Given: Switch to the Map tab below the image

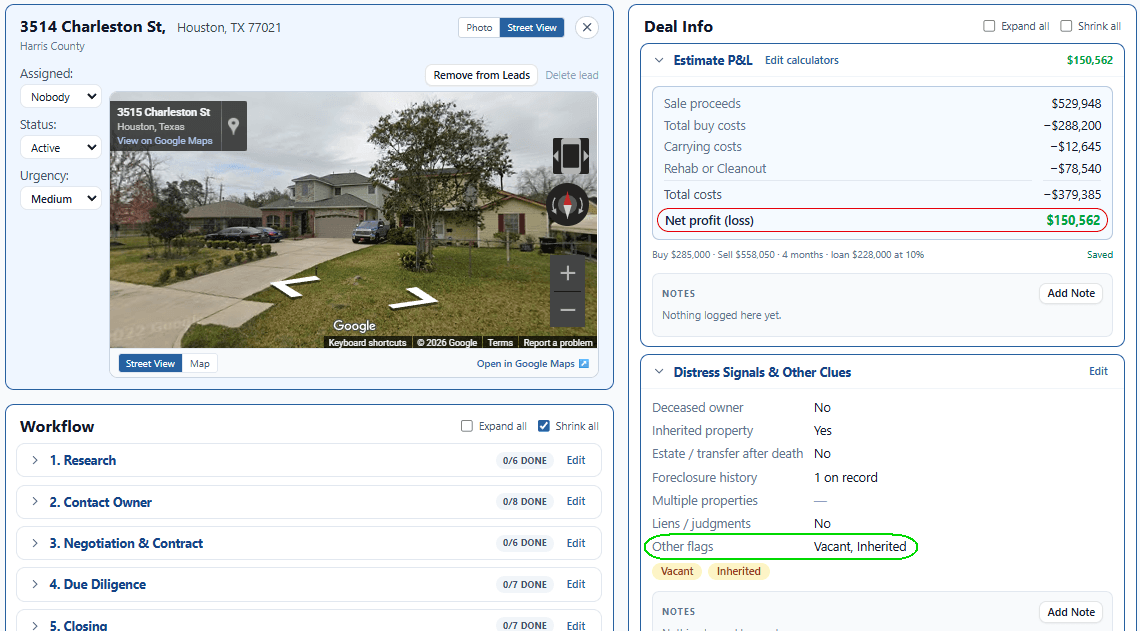Looking at the screenshot, I should pyautogui.click(x=200, y=363).
